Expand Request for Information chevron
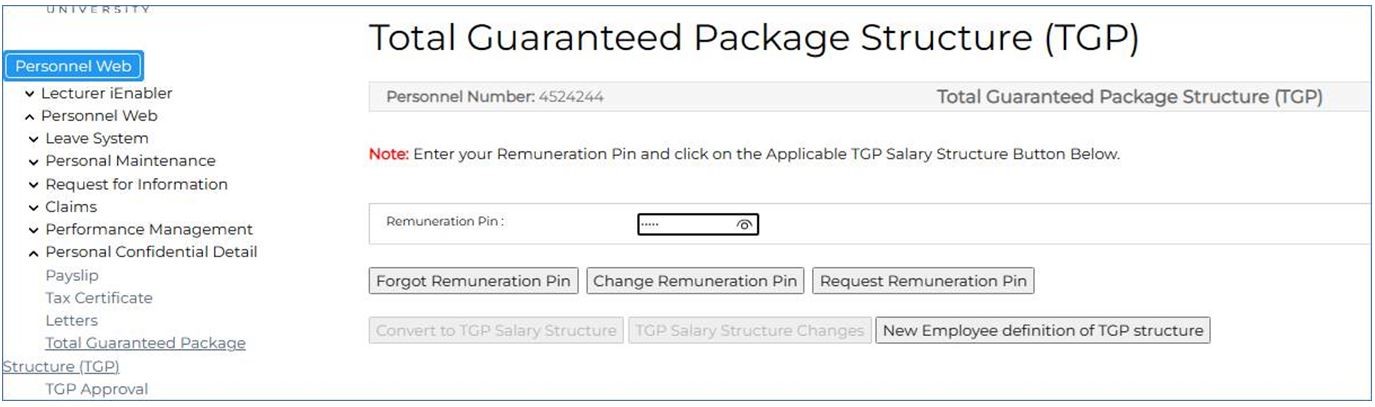The width and height of the screenshot is (1375, 407). coord(35,185)
